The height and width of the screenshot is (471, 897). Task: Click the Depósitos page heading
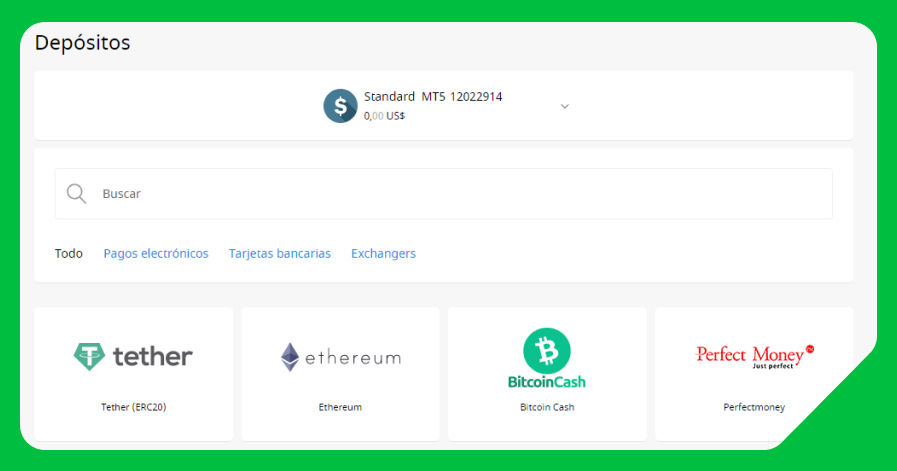[82, 43]
